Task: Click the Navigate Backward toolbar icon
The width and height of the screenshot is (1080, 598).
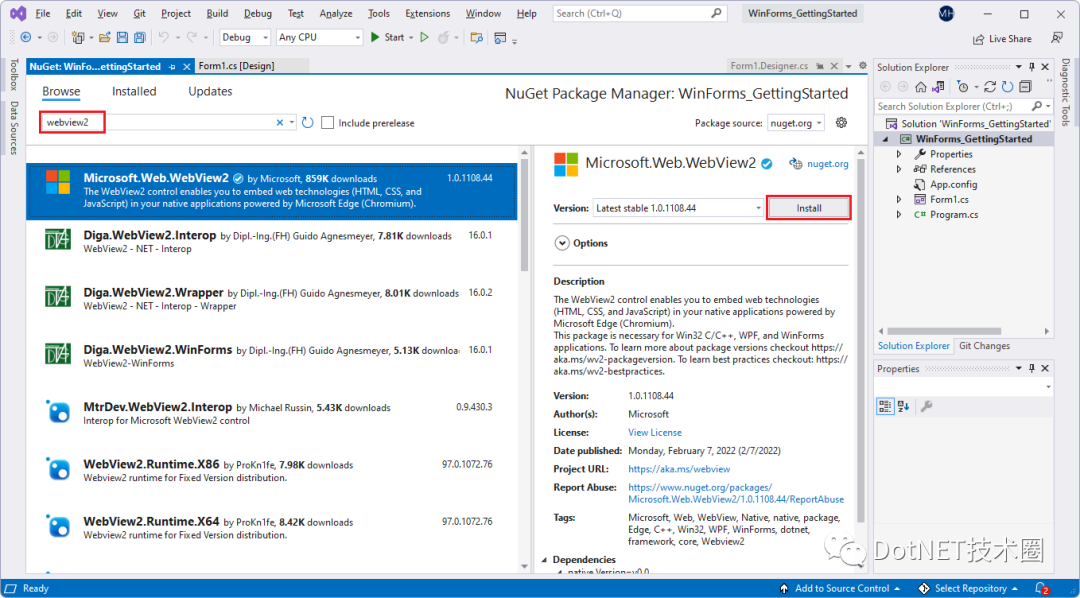Action: point(26,37)
